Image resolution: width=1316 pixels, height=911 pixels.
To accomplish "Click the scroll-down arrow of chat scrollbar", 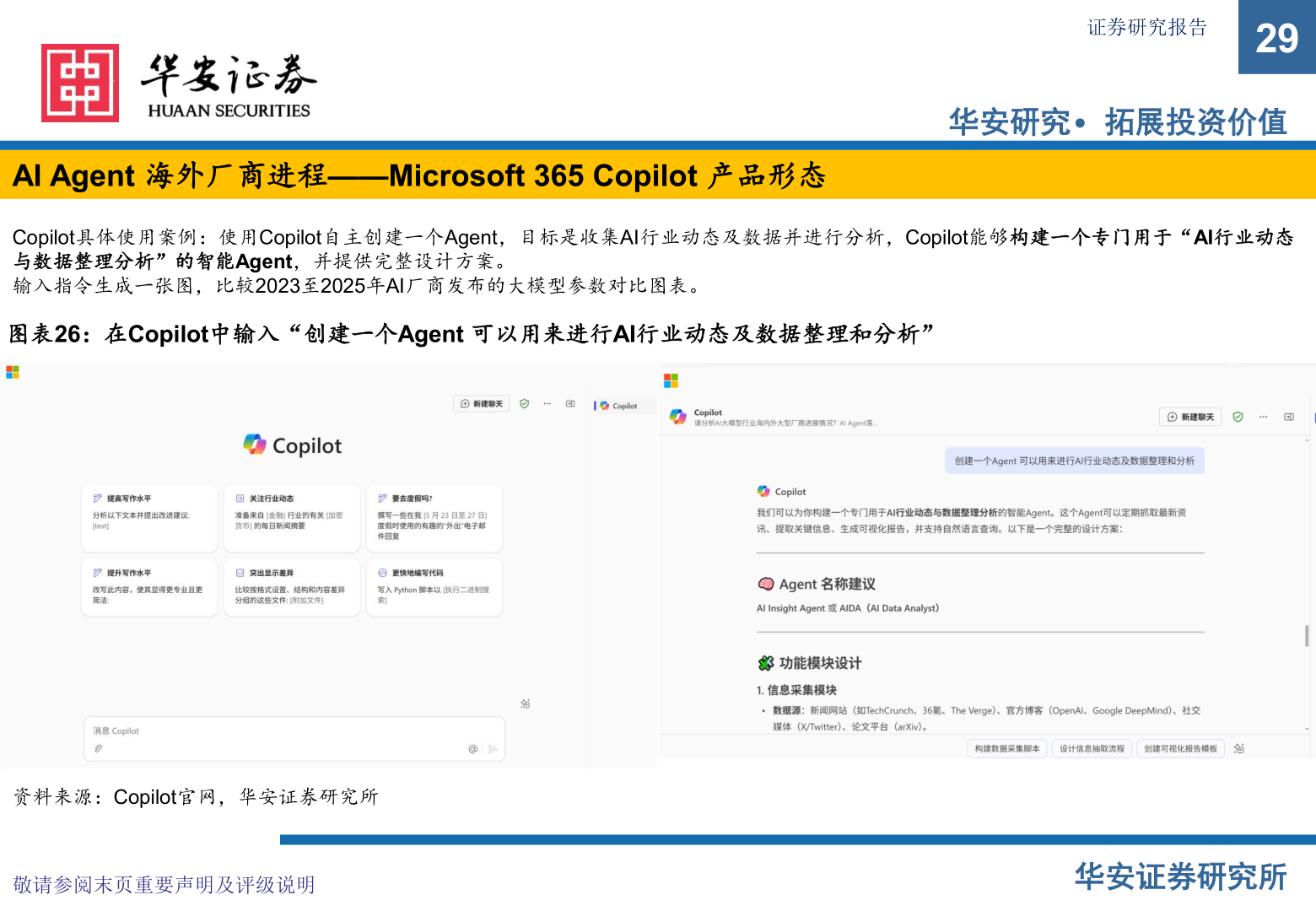I will 1307,729.
